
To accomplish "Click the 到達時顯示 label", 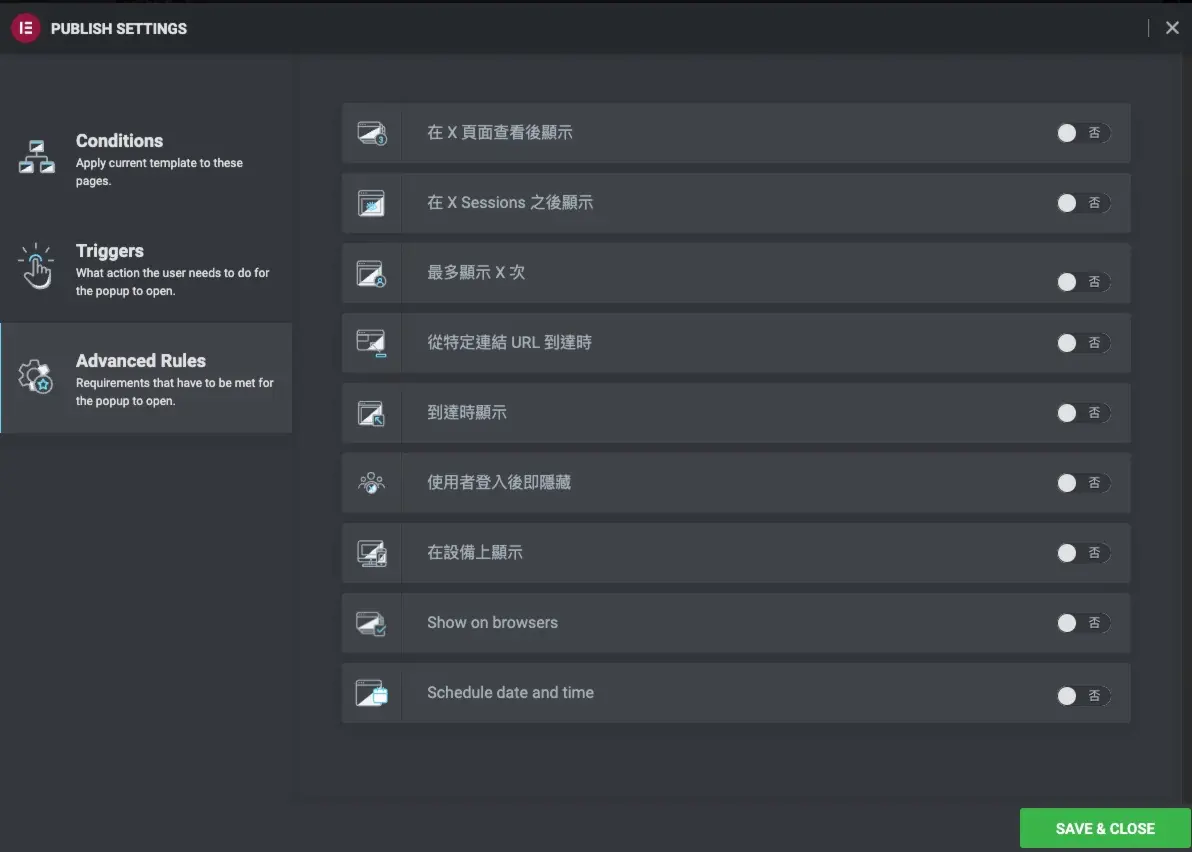I will 466,412.
